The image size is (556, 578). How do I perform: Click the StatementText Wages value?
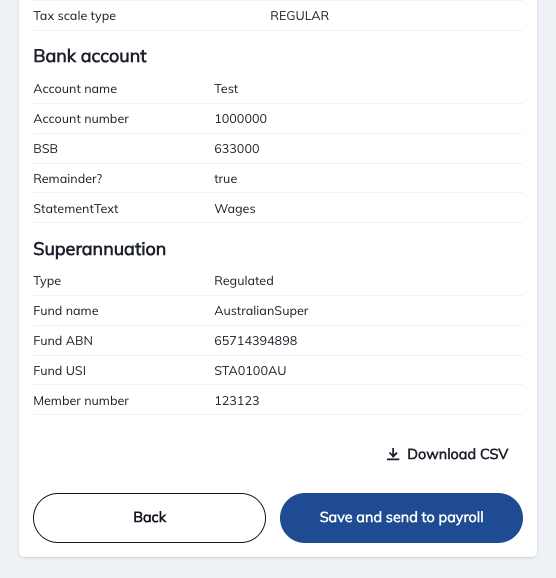point(235,209)
